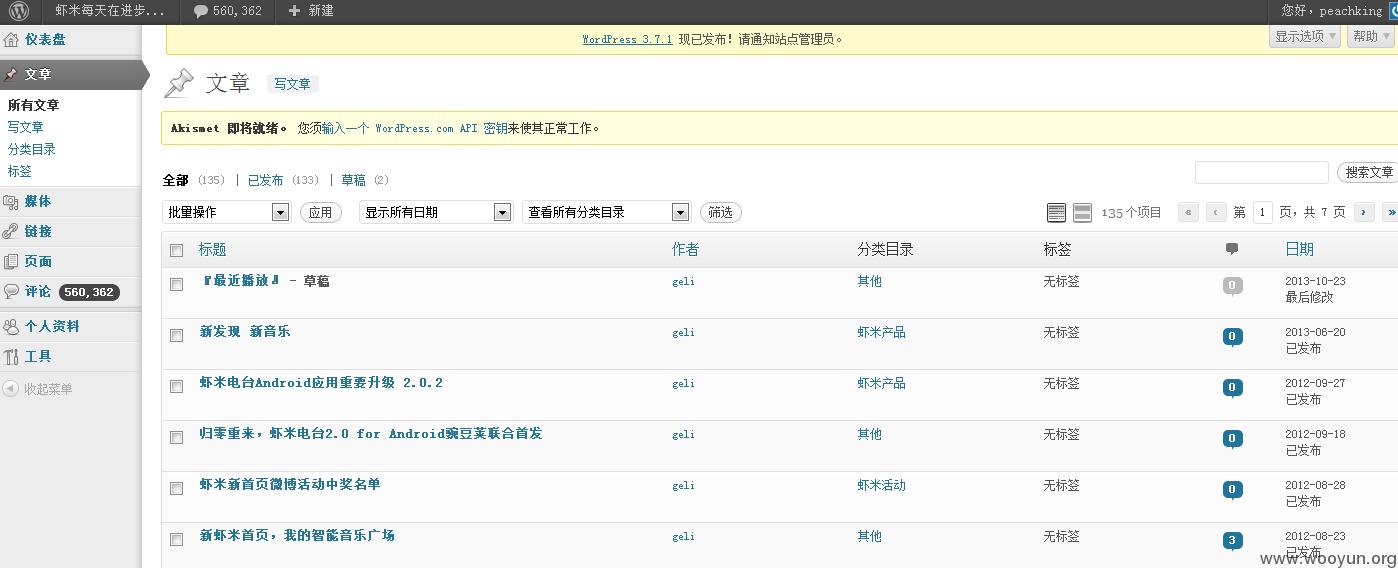
Task: Expand the 显示选项 screen options
Action: (1305, 36)
